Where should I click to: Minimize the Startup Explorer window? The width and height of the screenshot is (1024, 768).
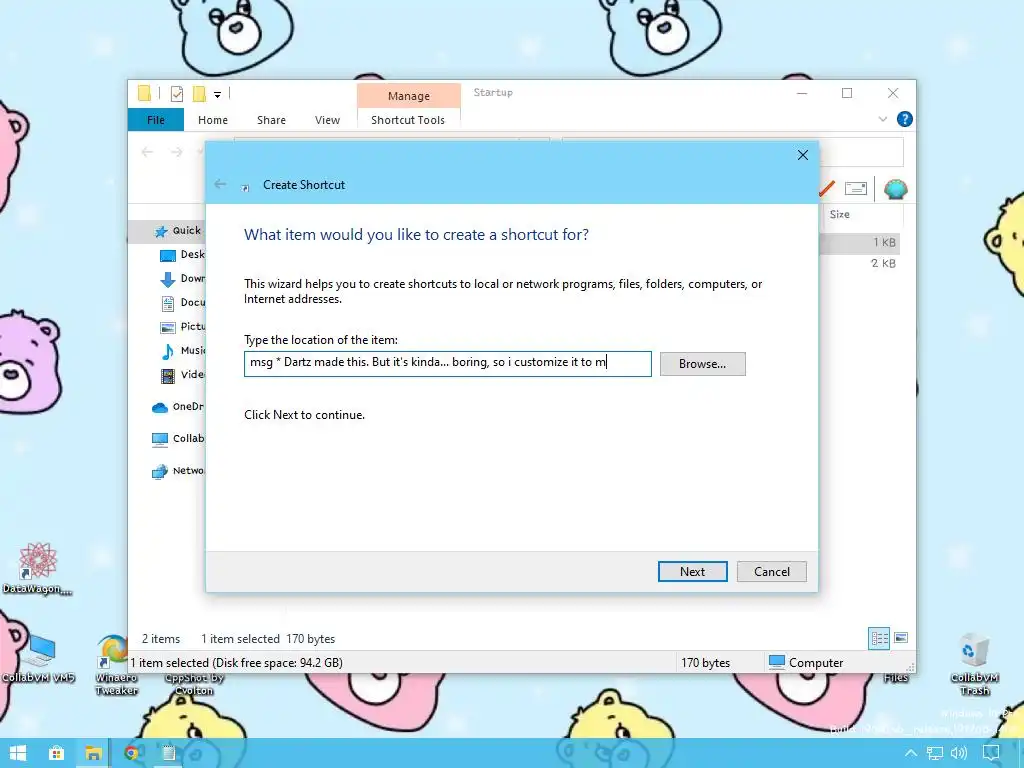click(x=802, y=93)
